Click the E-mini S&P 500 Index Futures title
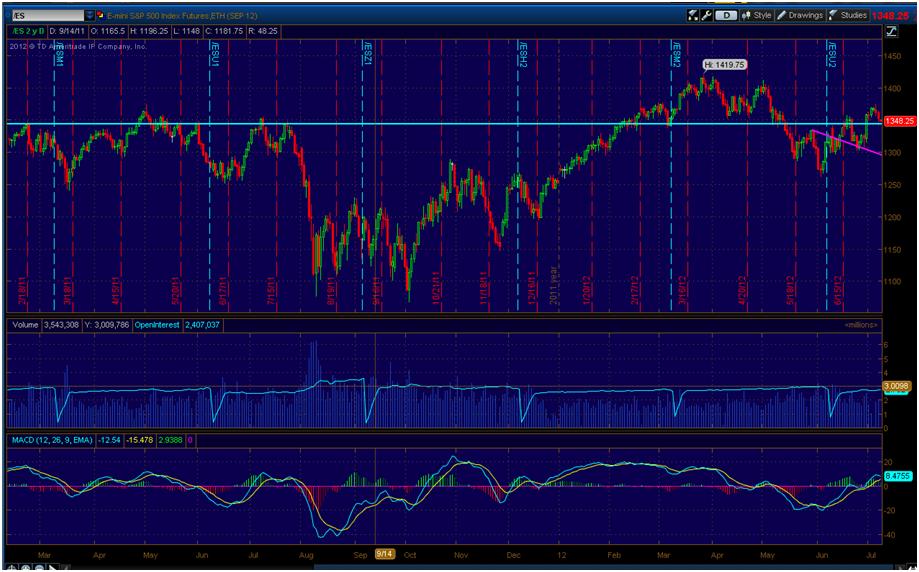Image resolution: width=919 pixels, height=572 pixels. click(182, 16)
